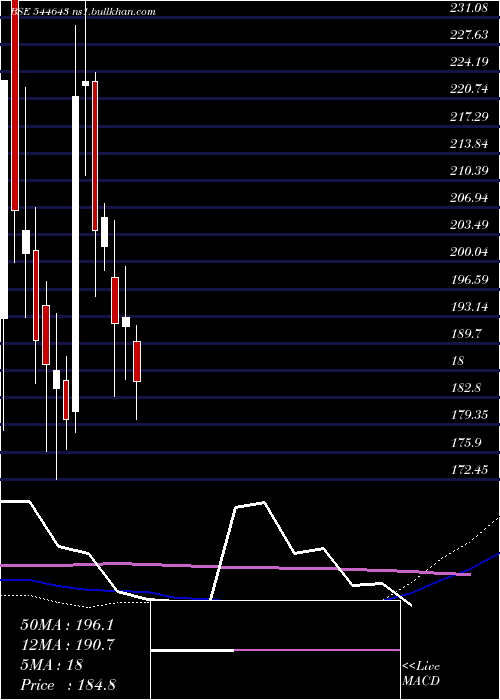Select the 172.45 lowest axis label
The height and width of the screenshot is (700, 500).
coord(469,469)
